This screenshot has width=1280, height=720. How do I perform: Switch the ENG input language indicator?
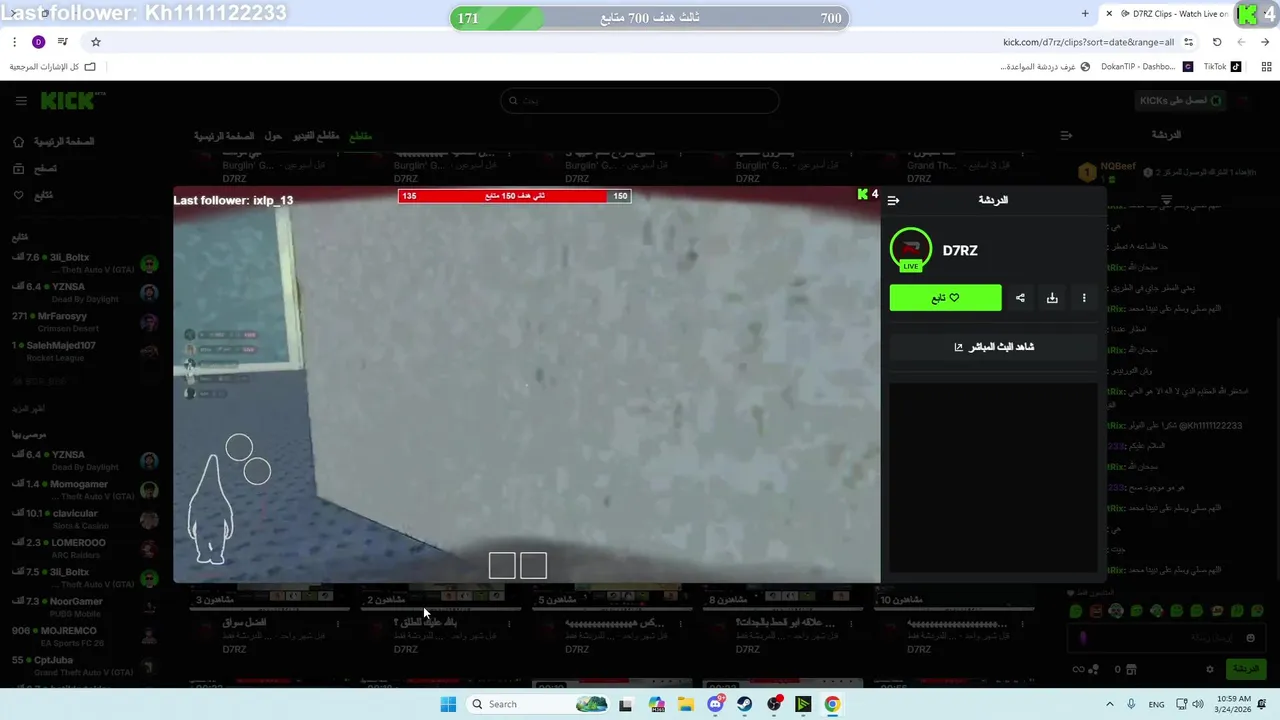coord(1156,704)
